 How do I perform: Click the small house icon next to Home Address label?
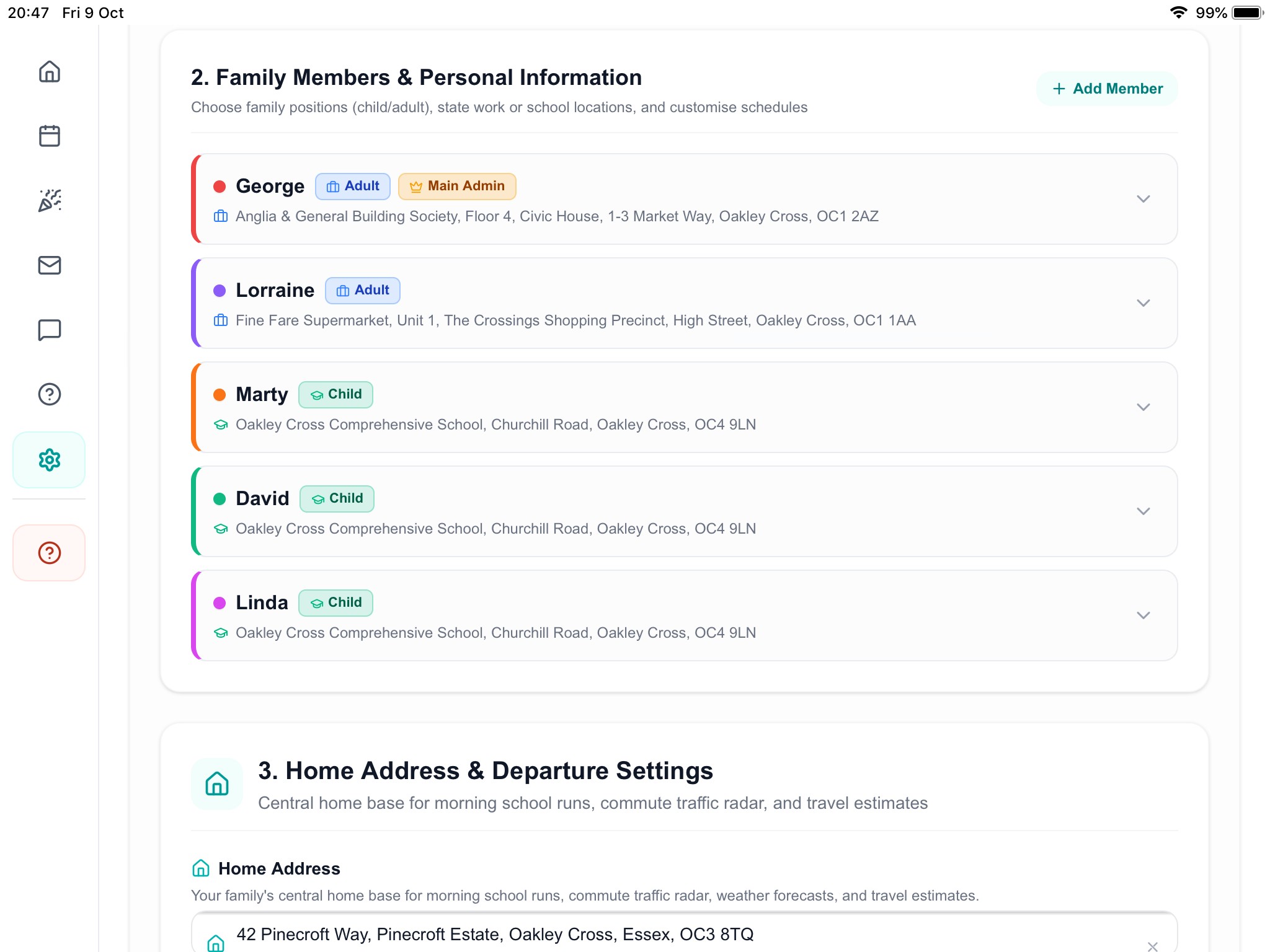[201, 868]
